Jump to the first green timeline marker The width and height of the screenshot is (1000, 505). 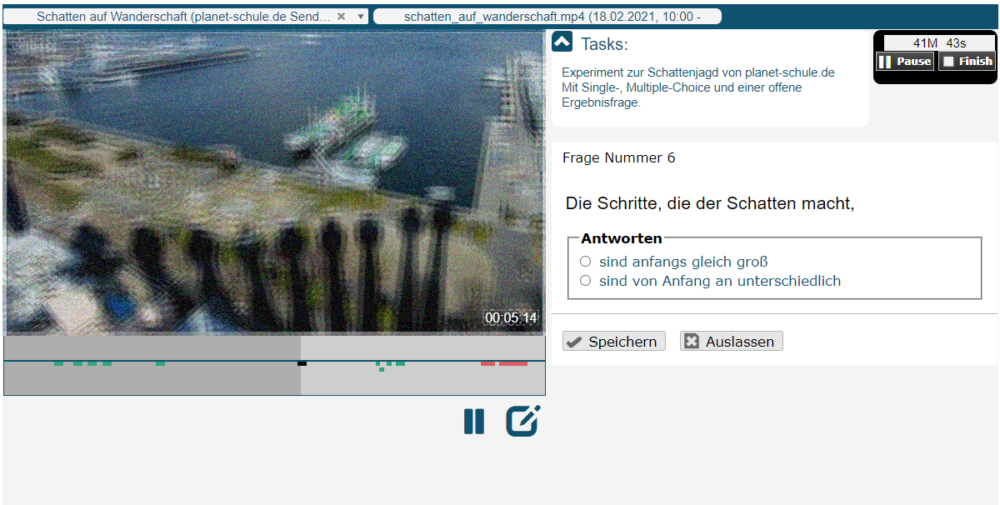click(x=58, y=363)
